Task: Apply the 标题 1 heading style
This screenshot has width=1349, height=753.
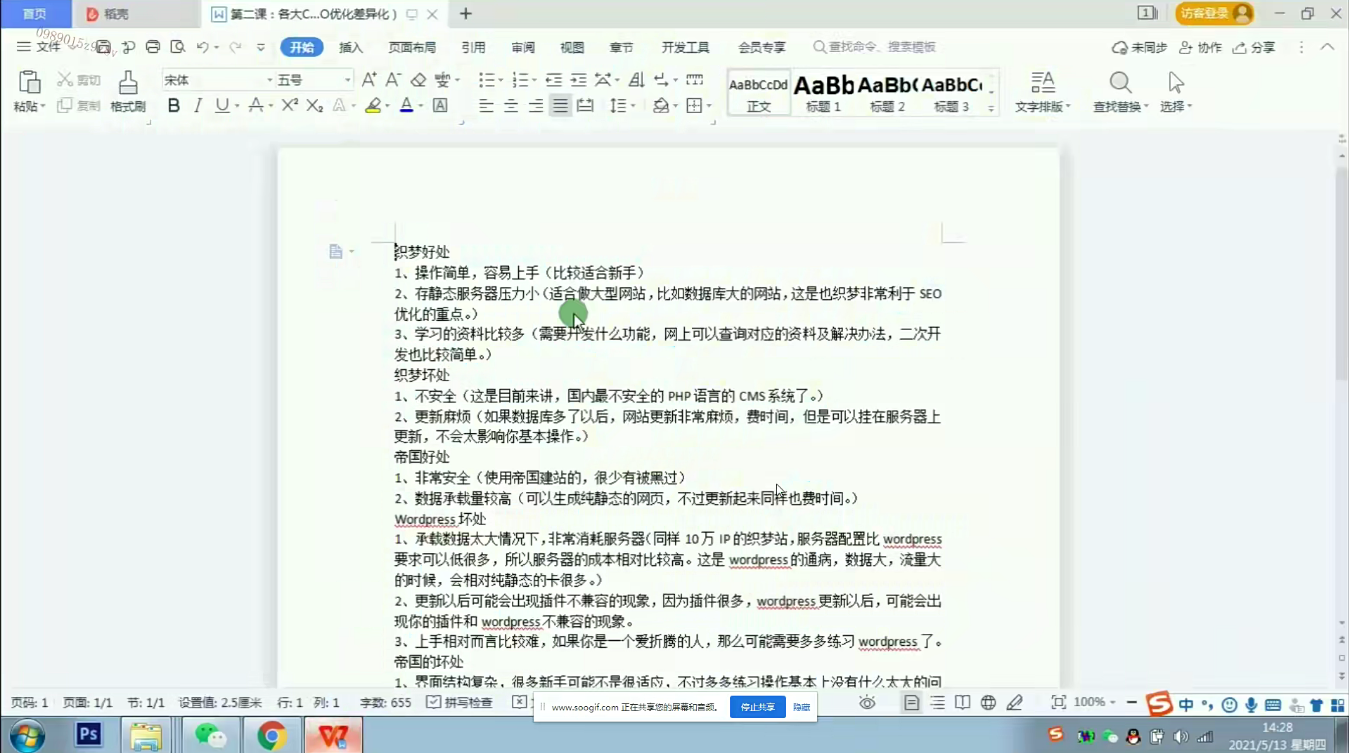Action: tap(824, 92)
